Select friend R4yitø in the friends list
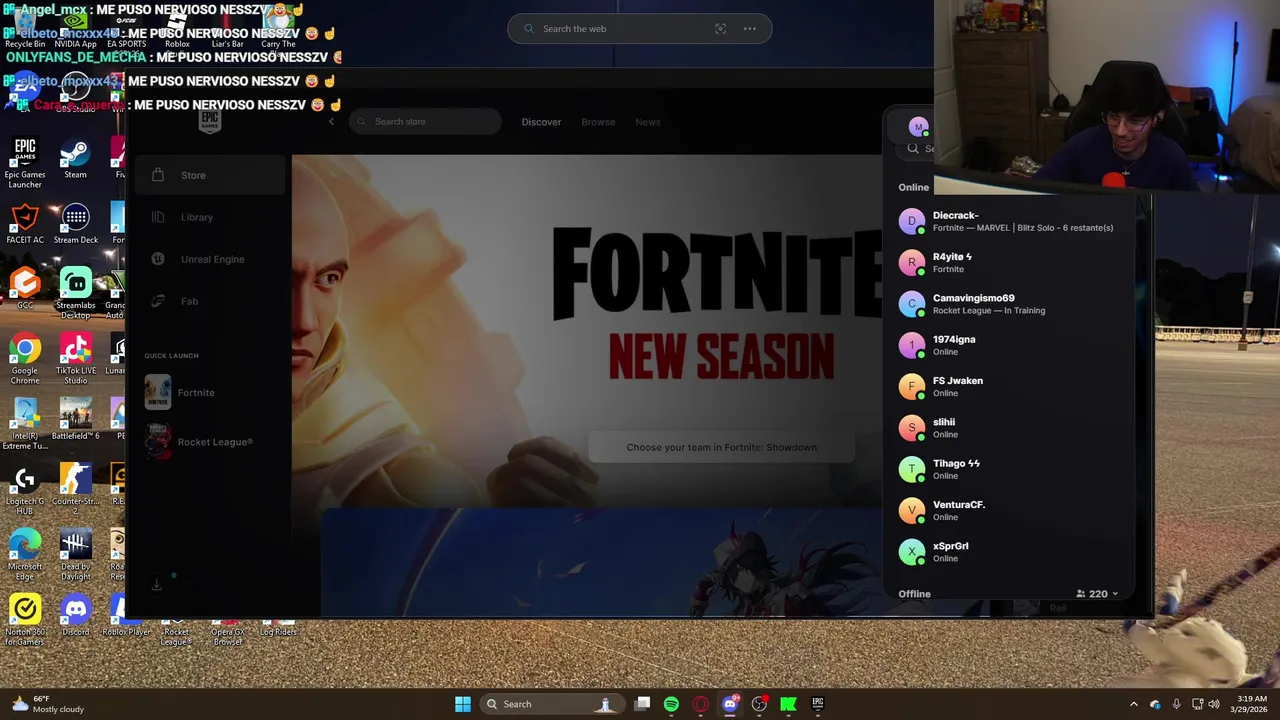Viewport: 1280px width, 720px height. (1008, 263)
